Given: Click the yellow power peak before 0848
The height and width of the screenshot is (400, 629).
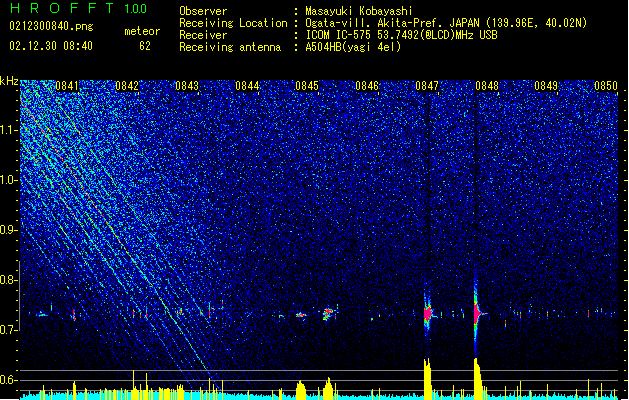Looking at the screenshot, I should [x=478, y=378].
